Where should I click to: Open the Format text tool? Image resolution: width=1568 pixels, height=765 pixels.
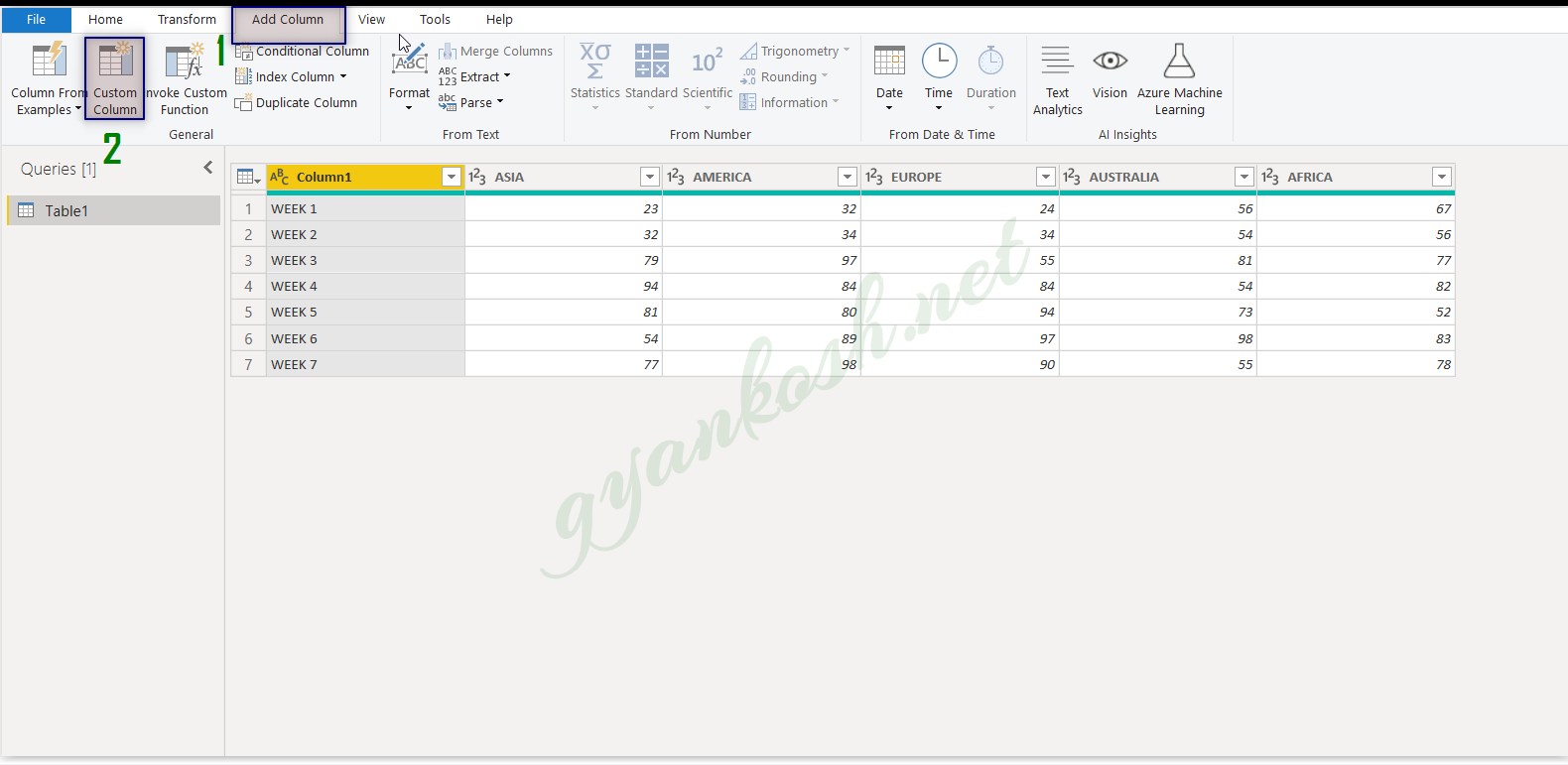[x=410, y=76]
